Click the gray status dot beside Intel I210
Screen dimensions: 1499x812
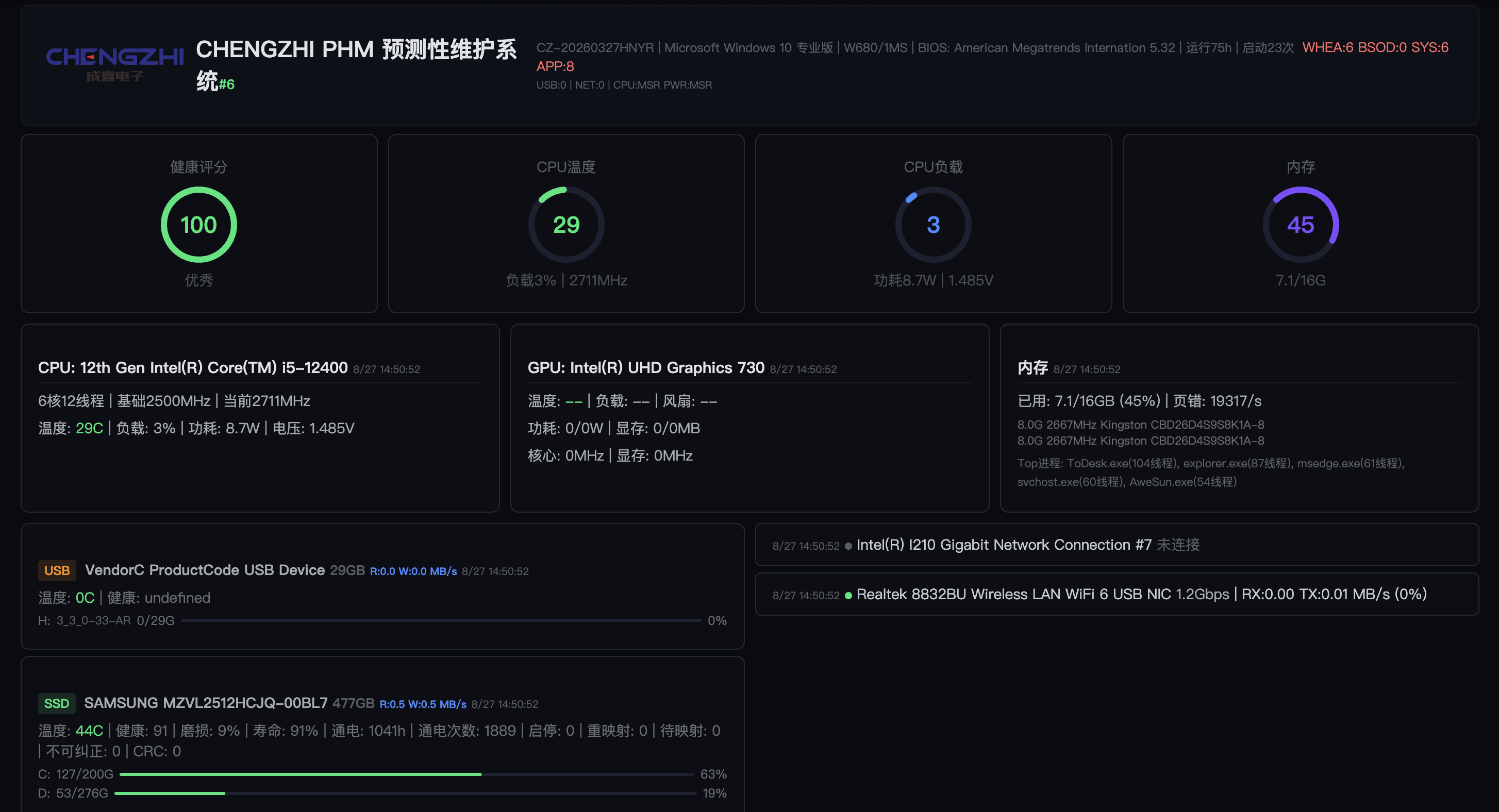tap(848, 546)
